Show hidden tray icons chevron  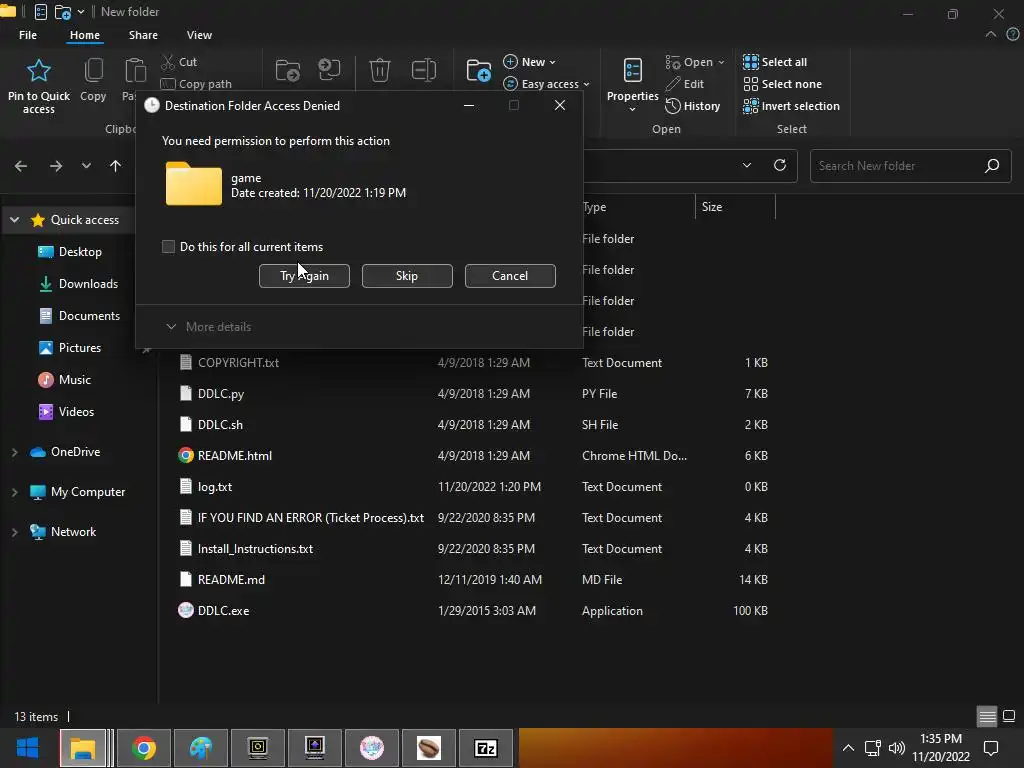pyautogui.click(x=848, y=748)
